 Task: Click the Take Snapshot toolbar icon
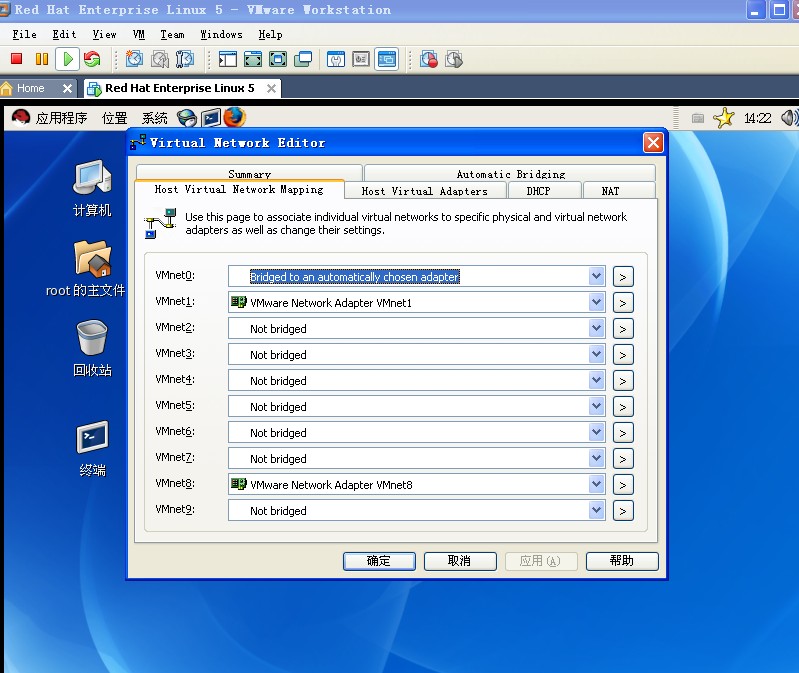coord(135,60)
